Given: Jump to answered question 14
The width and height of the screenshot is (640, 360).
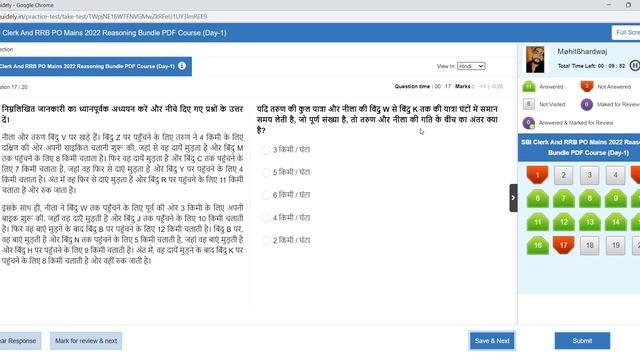Looking at the screenshot, I should pyautogui.click(x=616, y=222).
